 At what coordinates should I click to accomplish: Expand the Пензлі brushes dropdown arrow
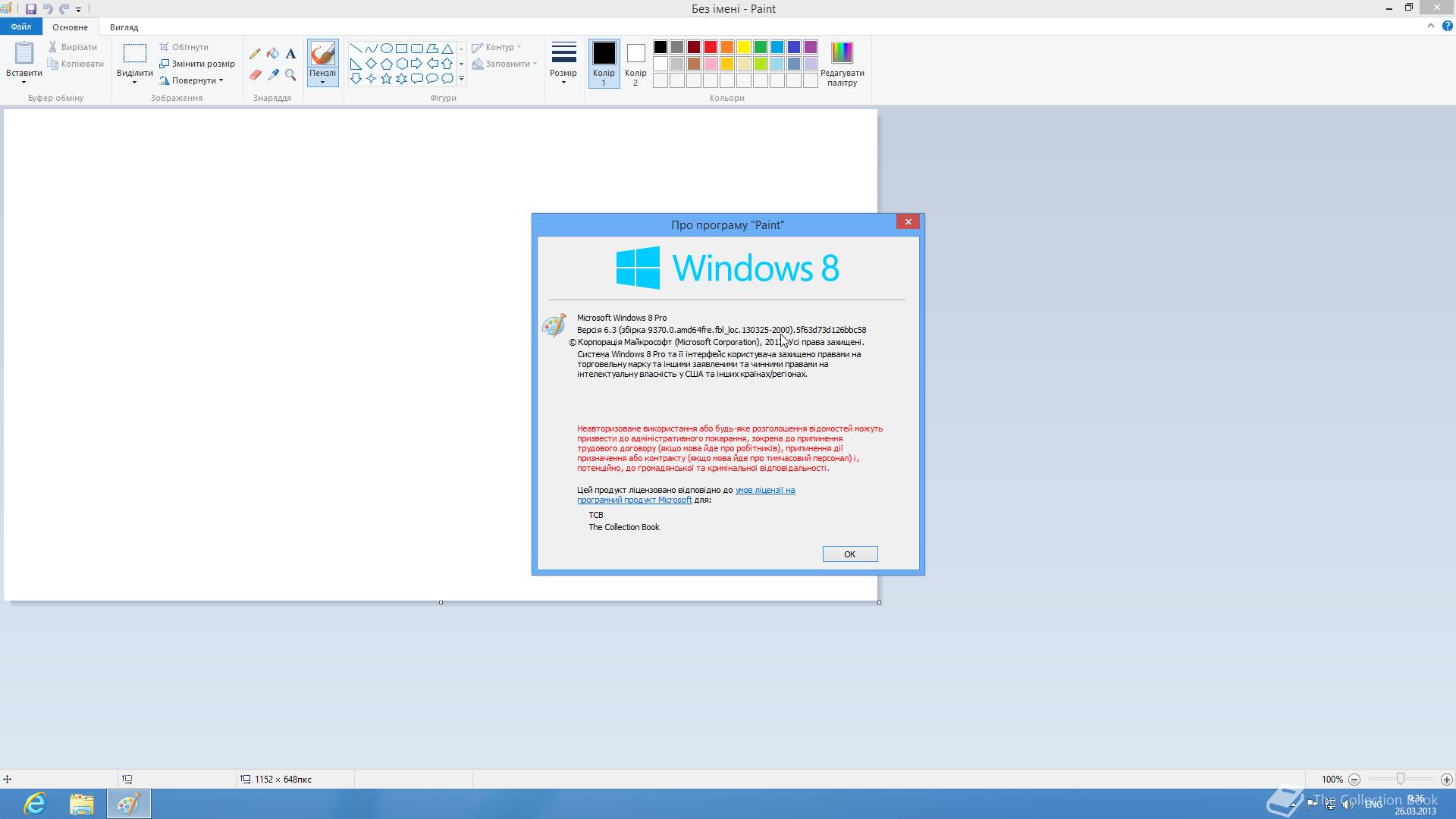[x=322, y=82]
